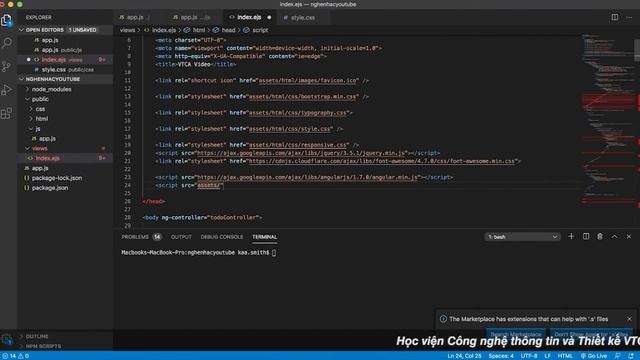Open the notifications bell icon
Viewport: 640px width, 360px height.
tap(631, 356)
